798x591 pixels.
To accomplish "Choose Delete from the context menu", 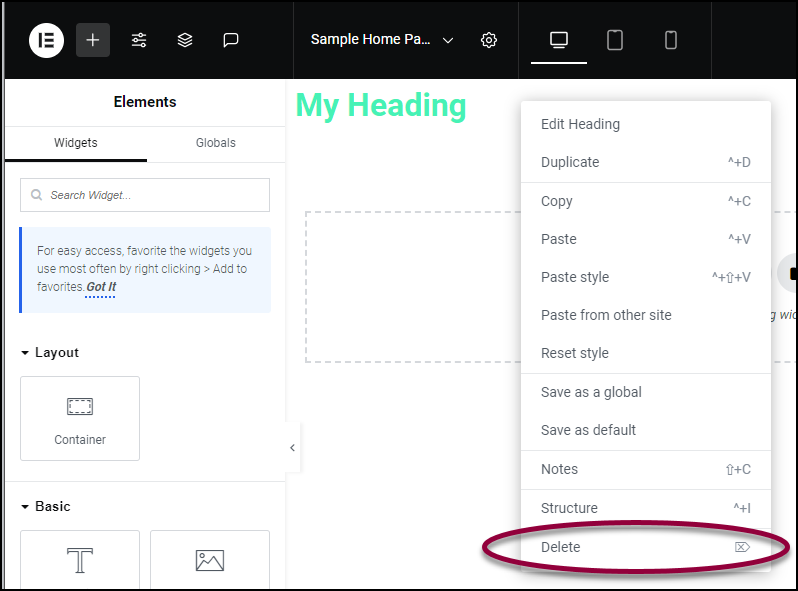I will tap(646, 547).
